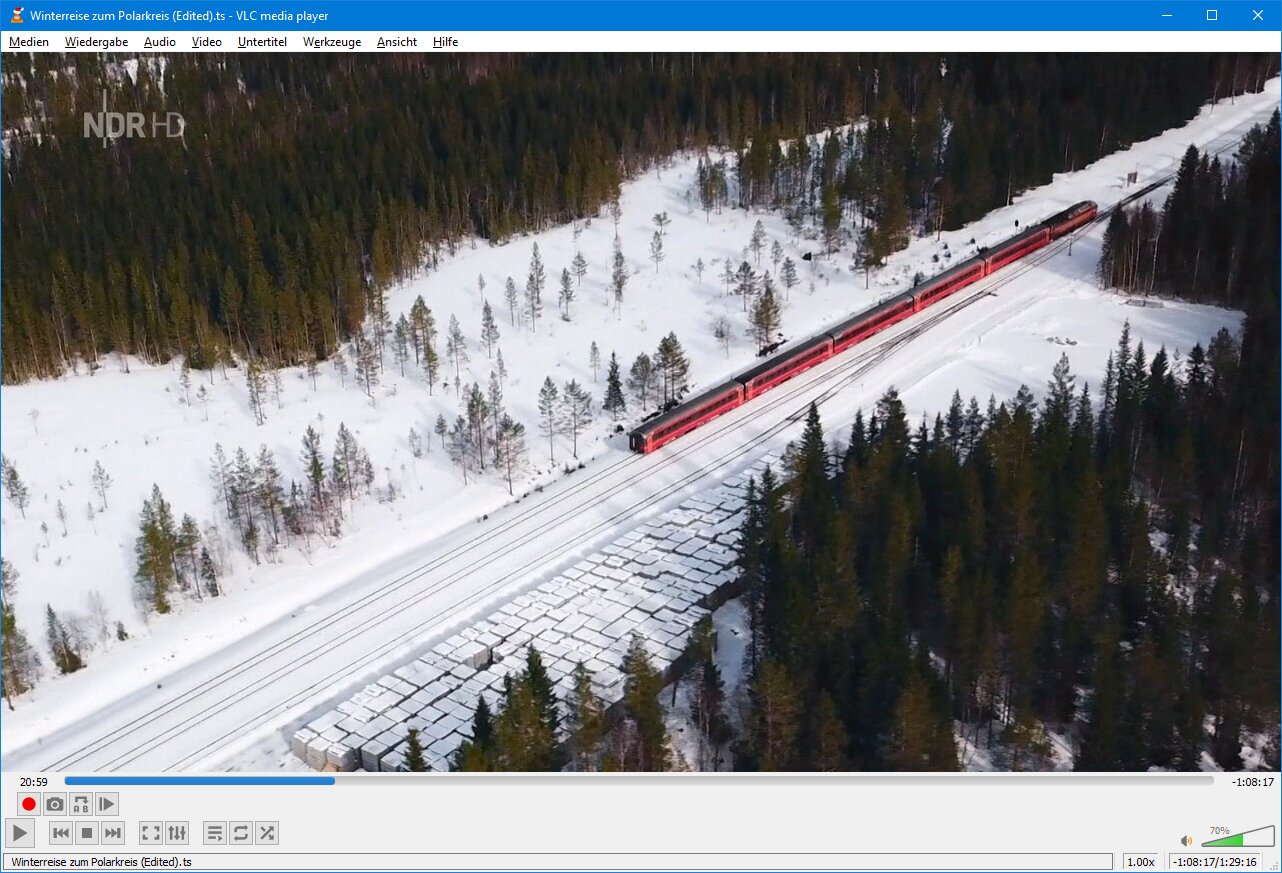Toggle fullscreen video mode
The height and width of the screenshot is (873, 1282).
pyautogui.click(x=151, y=833)
